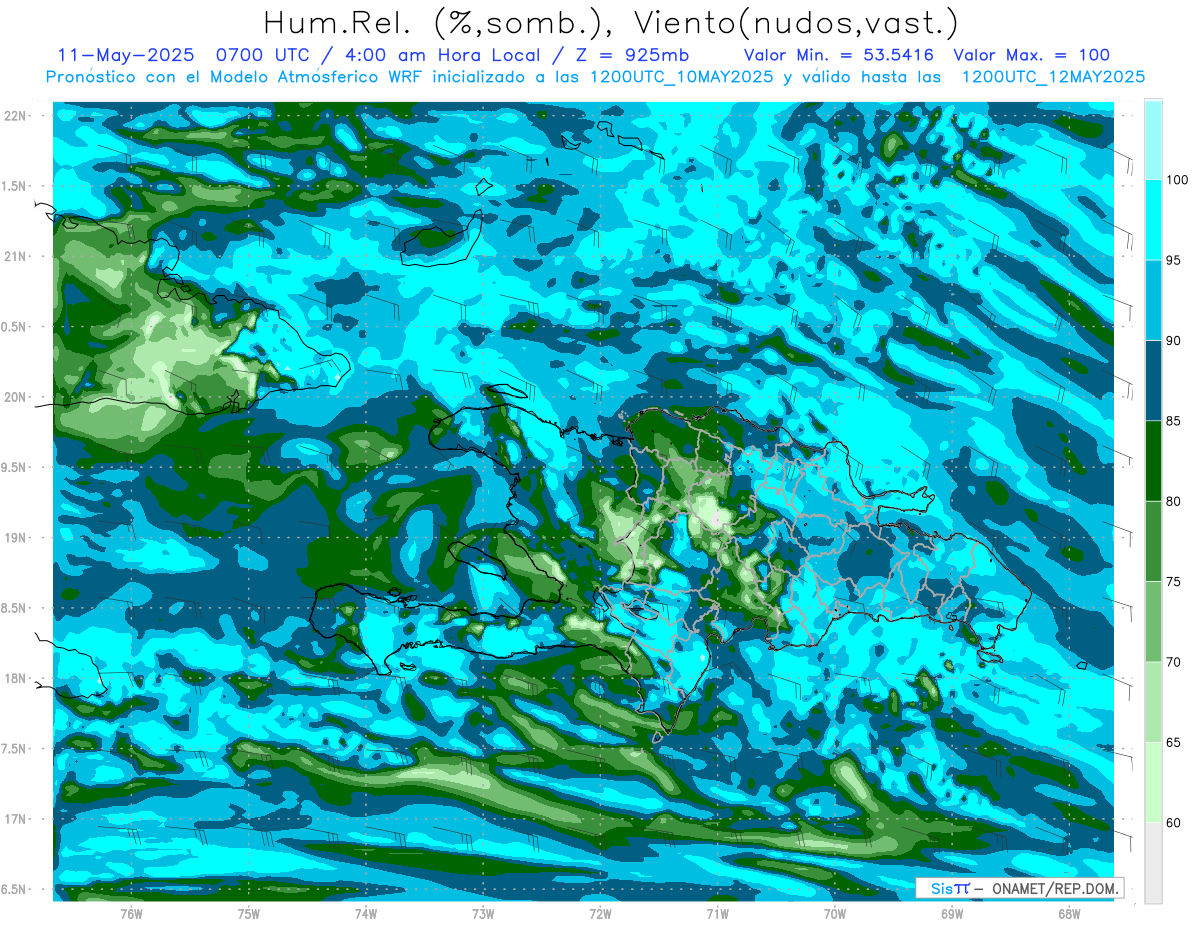Viewport: 1200px width, 927px height.
Task: Click the colorbar value '90'
Action: pyautogui.click(x=1174, y=341)
